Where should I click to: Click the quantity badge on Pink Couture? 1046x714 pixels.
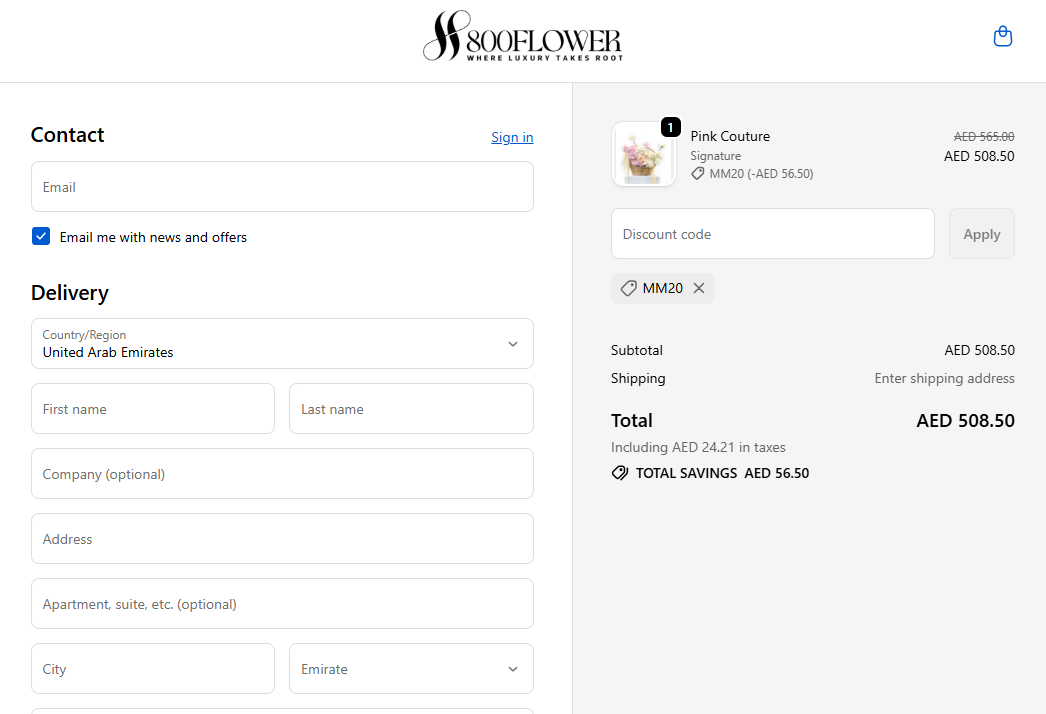[670, 127]
